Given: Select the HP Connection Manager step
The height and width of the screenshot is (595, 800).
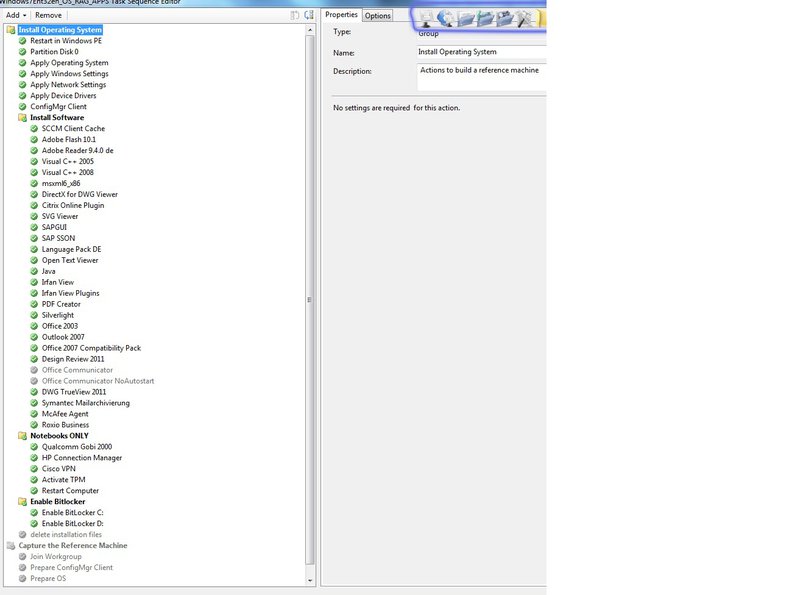Looking at the screenshot, I should 82,458.
